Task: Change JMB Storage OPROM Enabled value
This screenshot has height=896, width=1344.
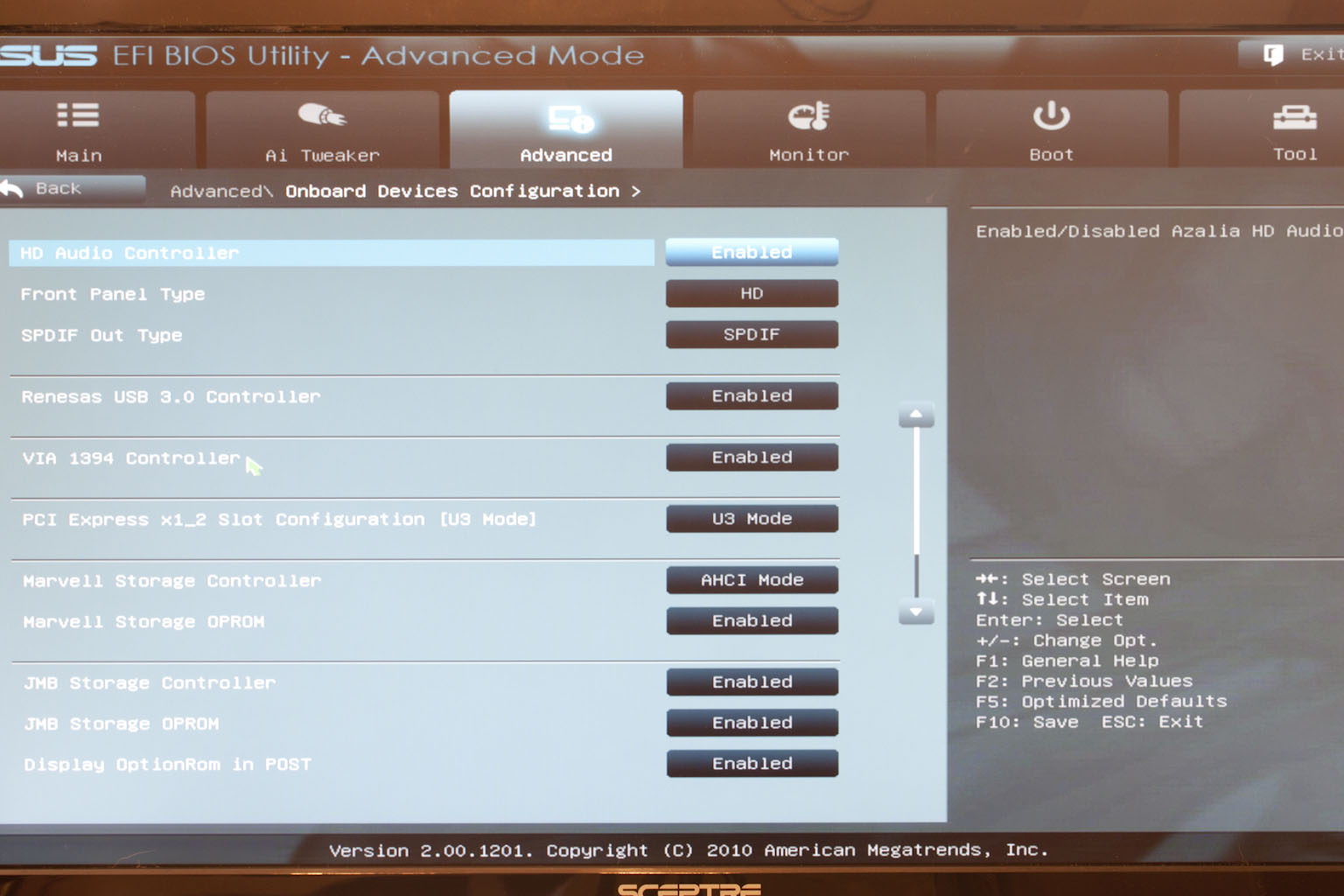Action: click(752, 722)
